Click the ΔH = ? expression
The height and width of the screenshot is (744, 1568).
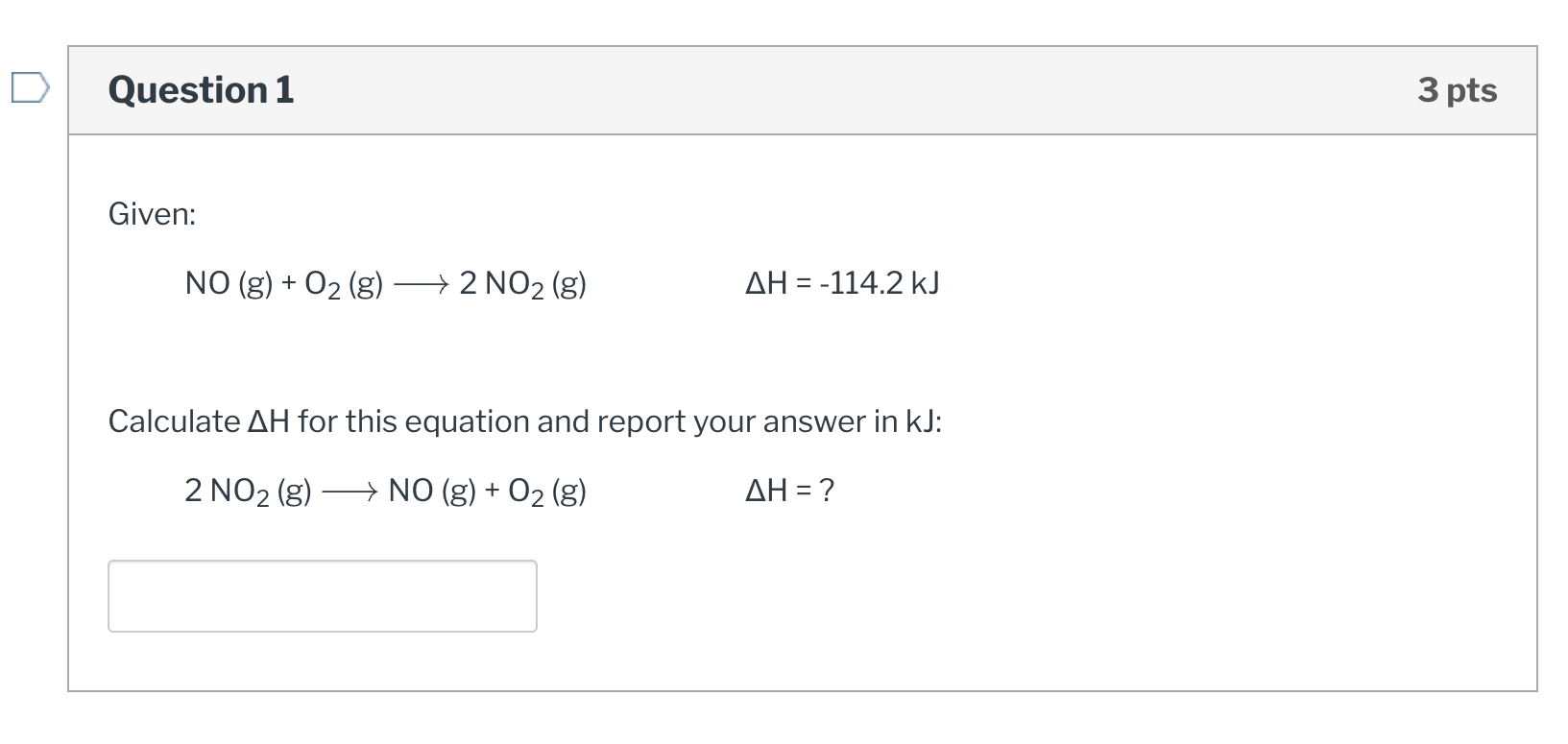click(789, 491)
